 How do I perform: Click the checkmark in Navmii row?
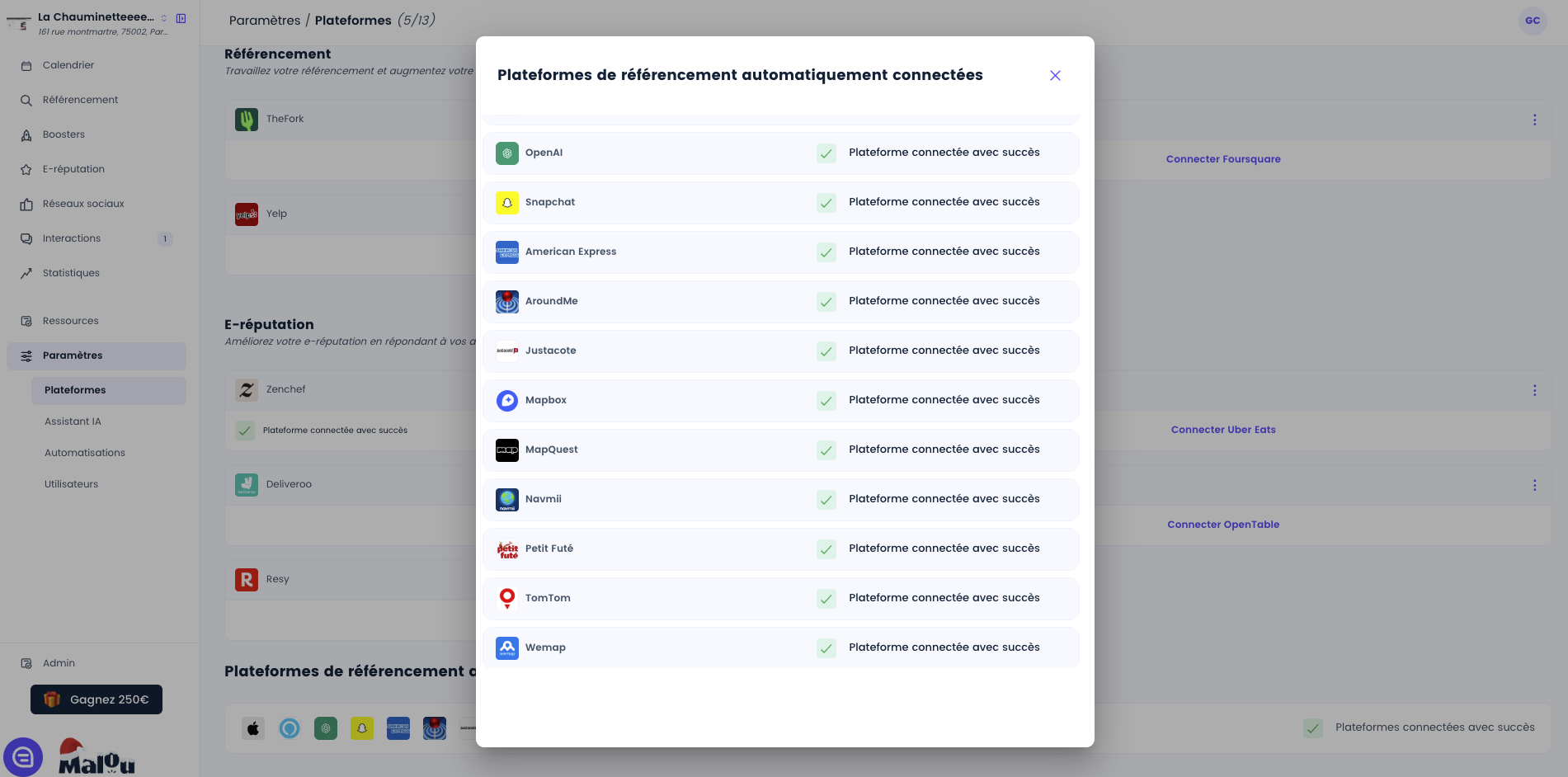[826, 500]
